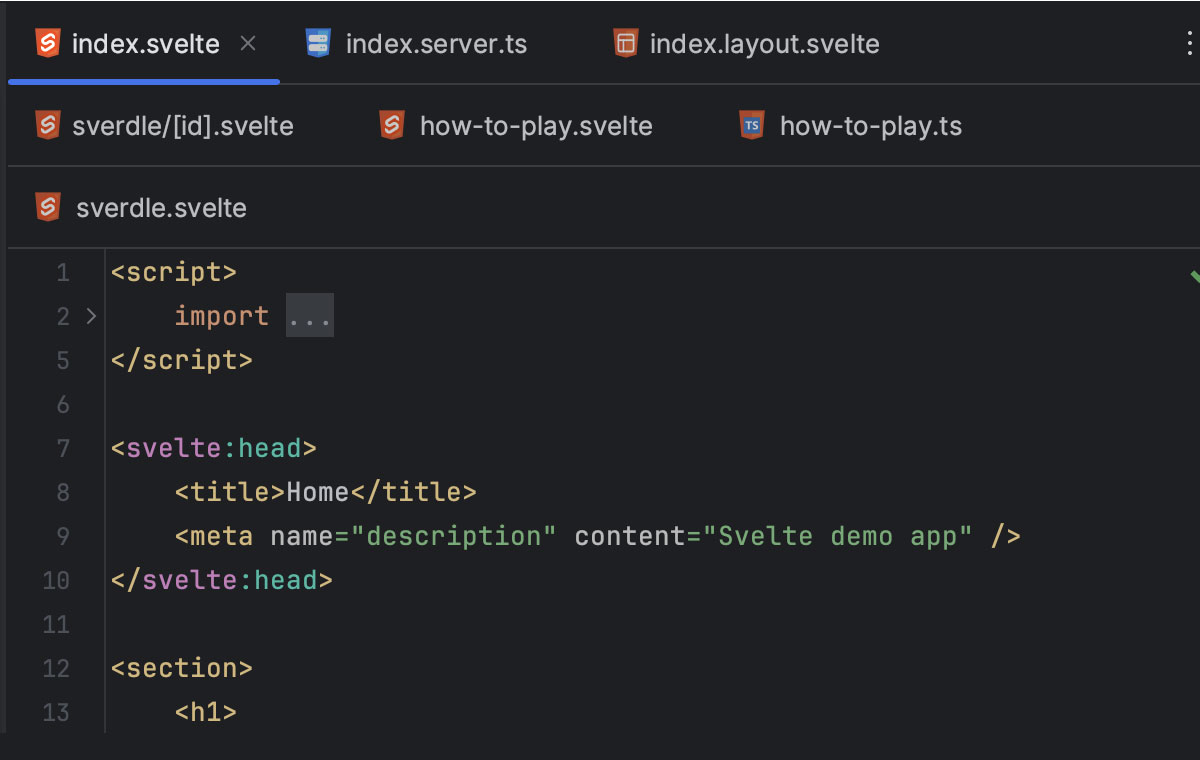Viewport: 1200px width, 760px height.
Task: Open the index.layout.svelte tab
Action: (x=746, y=44)
